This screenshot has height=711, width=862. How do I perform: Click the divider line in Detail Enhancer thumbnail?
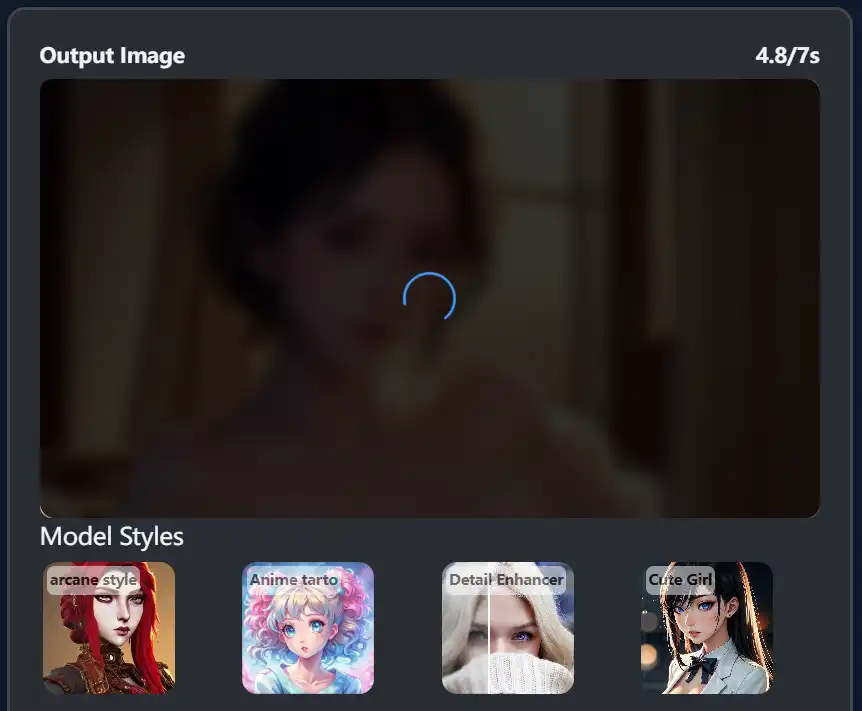[488, 640]
